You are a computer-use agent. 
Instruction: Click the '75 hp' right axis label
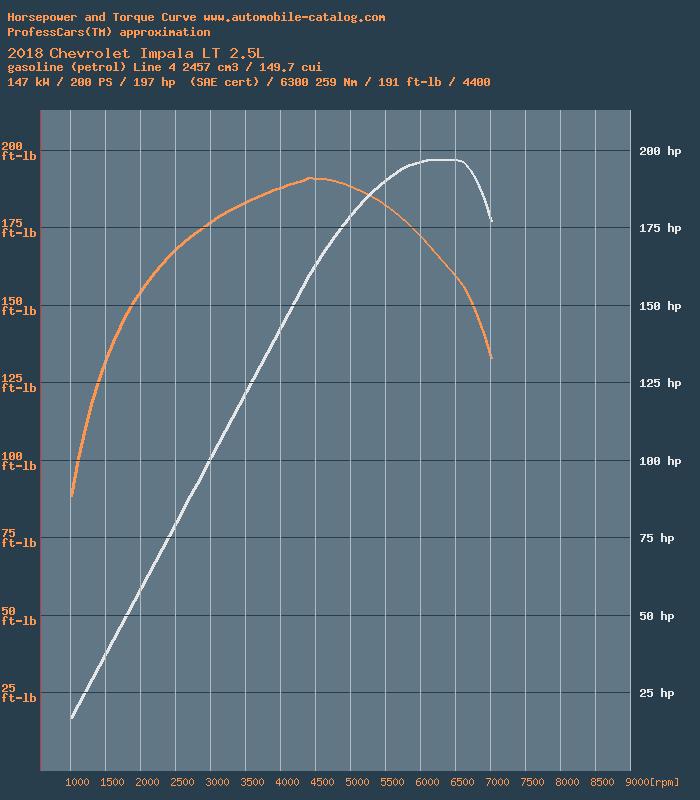(657, 538)
